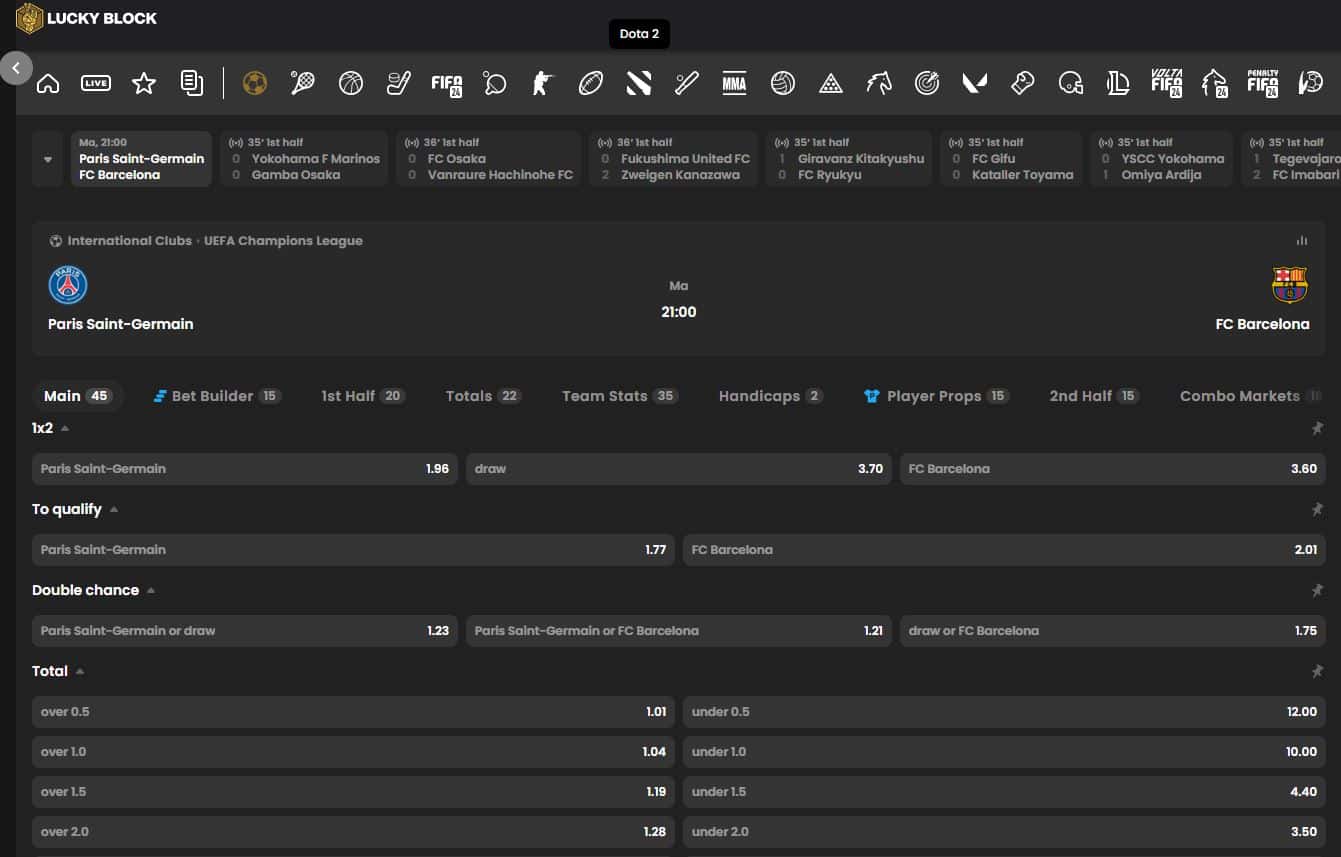The width and height of the screenshot is (1341, 857).
Task: Switch to the 2nd Half tab
Action: pos(1094,396)
